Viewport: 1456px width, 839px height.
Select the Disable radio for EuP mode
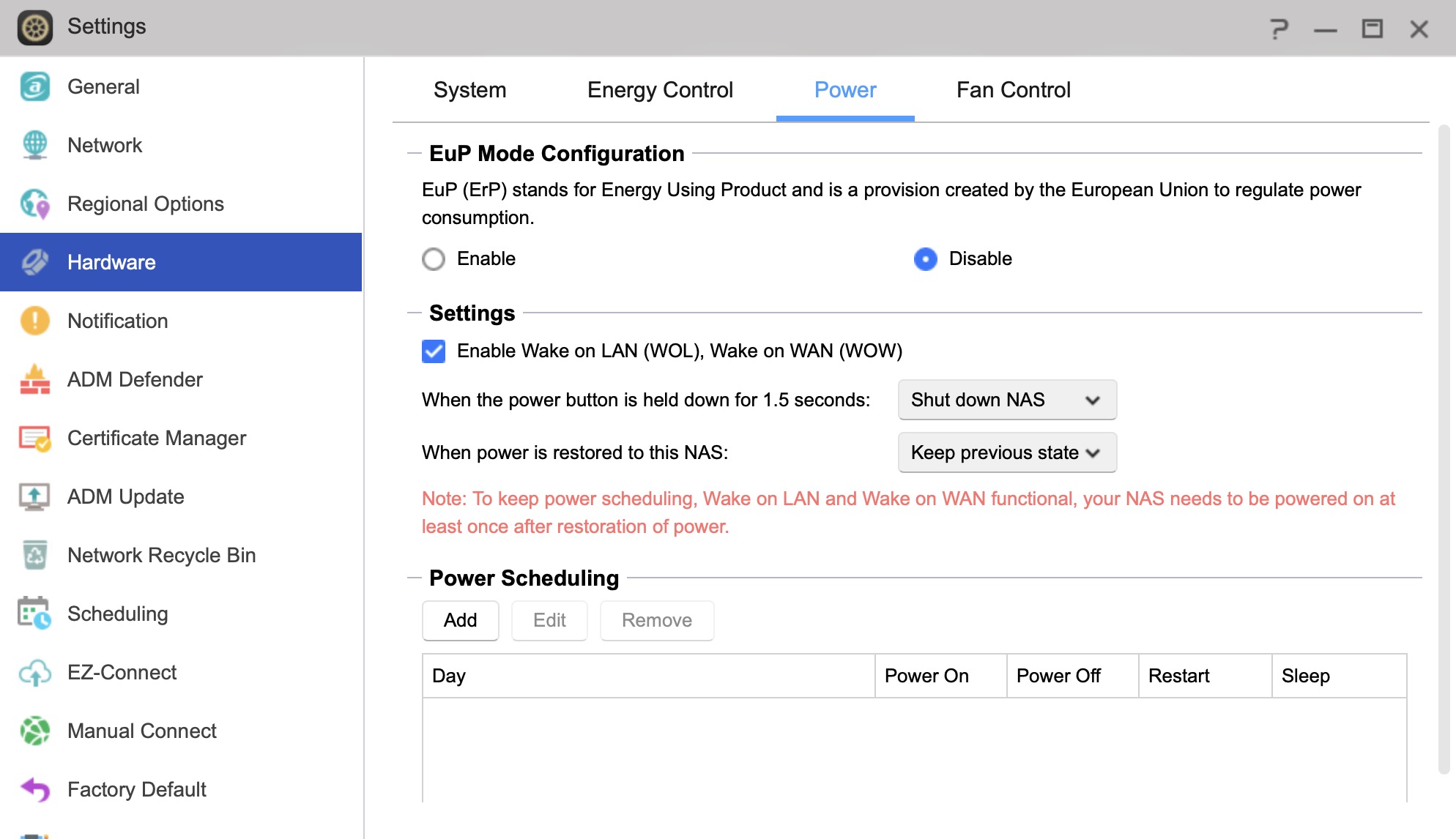click(x=926, y=259)
